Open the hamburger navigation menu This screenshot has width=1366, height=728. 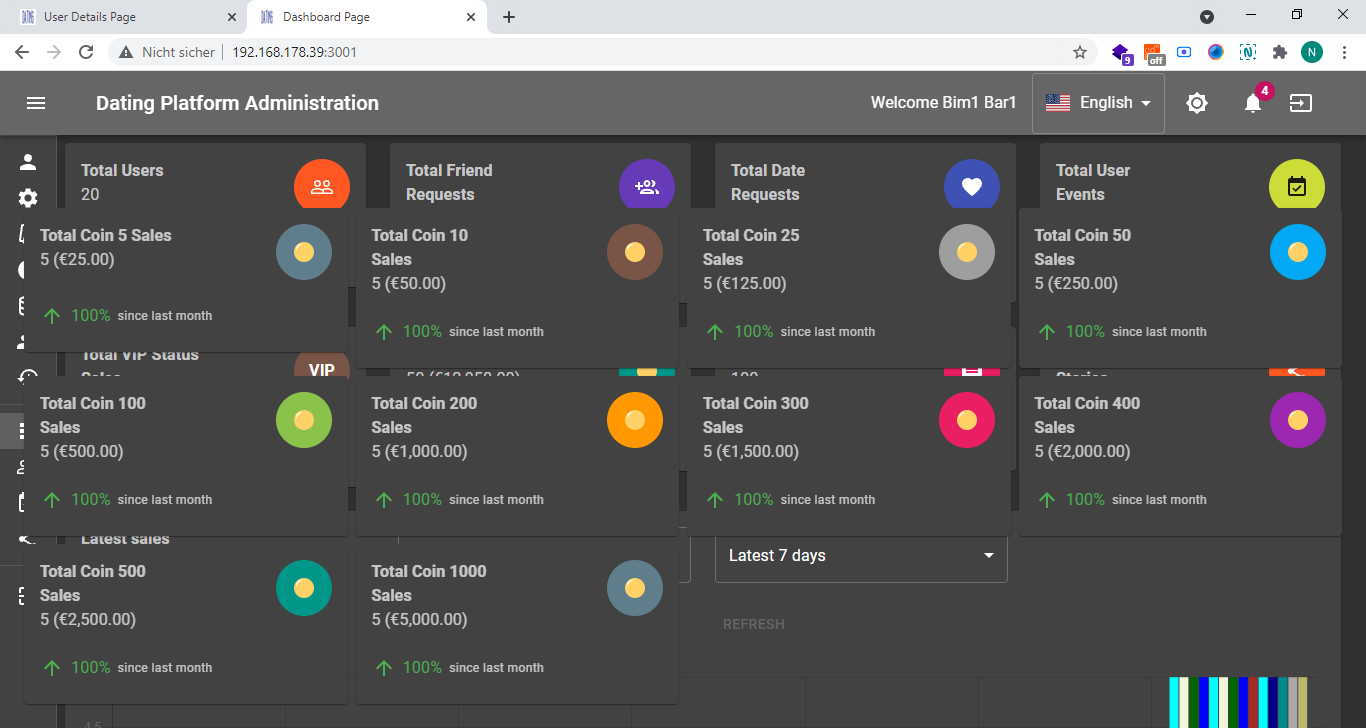(36, 103)
